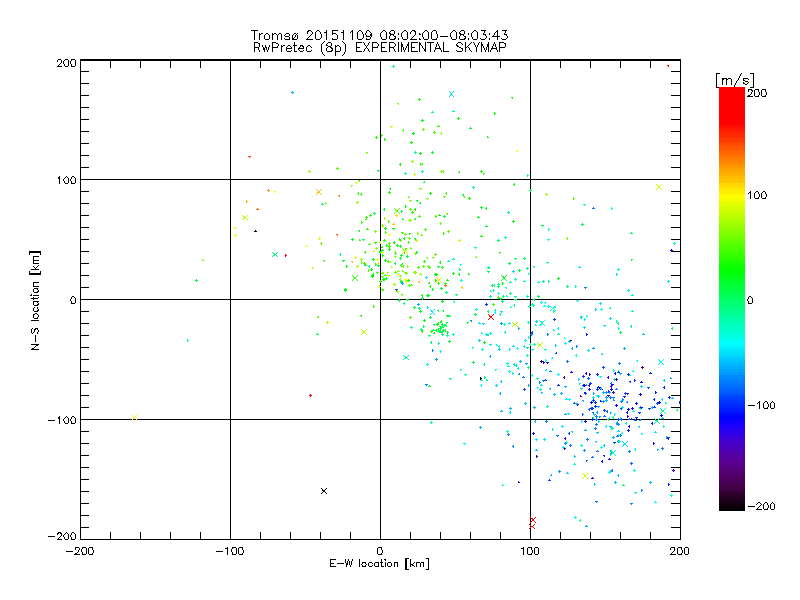Pick the dark blue section of the color bar
Screen dimensions: 800x600
tap(732, 418)
